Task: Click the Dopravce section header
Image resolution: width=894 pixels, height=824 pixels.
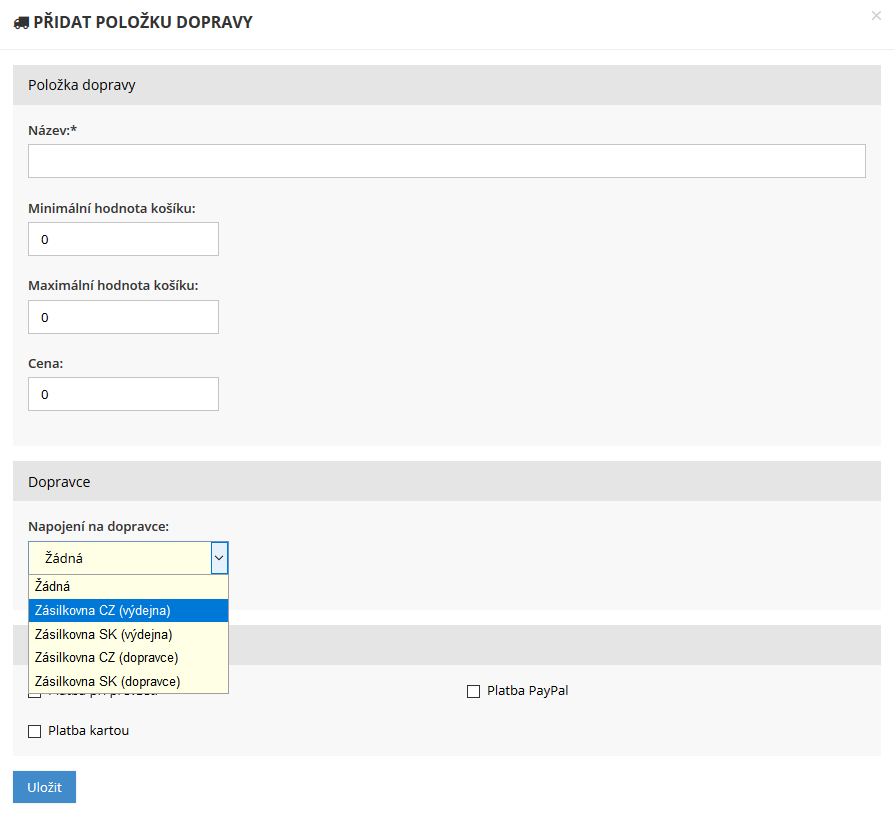Action: pyautogui.click(x=447, y=481)
